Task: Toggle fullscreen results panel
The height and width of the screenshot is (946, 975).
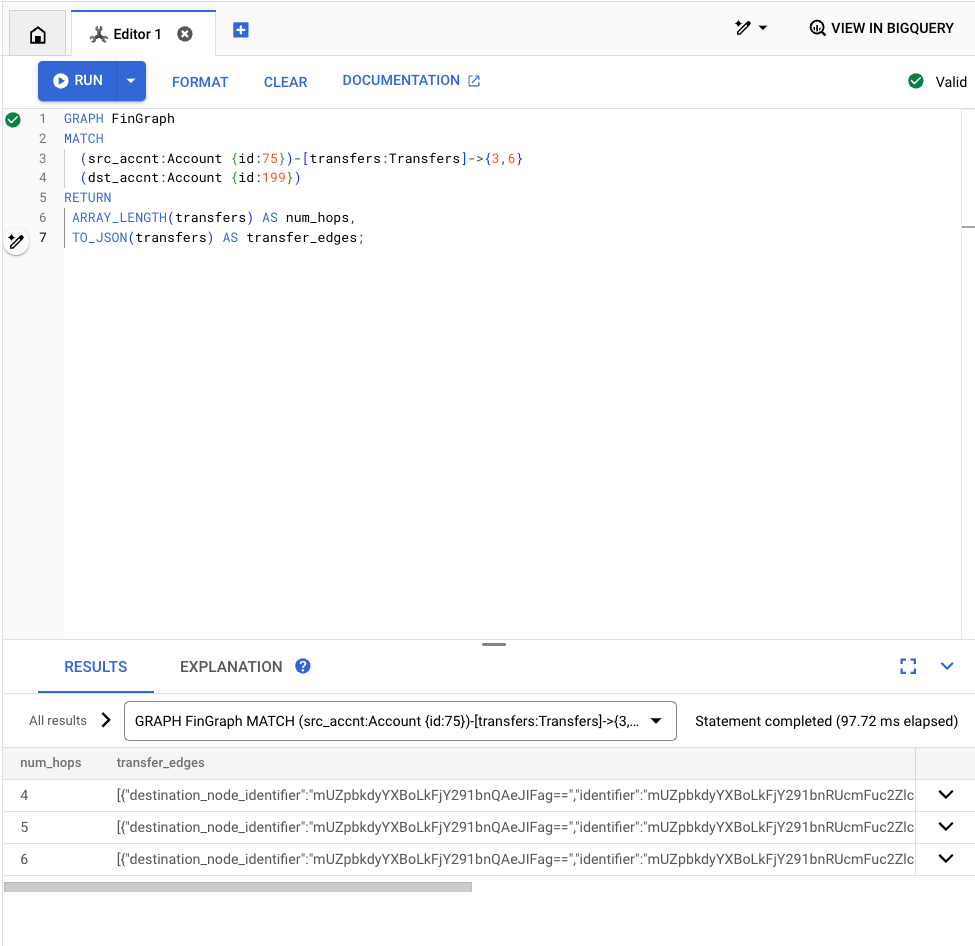Action: click(x=908, y=666)
